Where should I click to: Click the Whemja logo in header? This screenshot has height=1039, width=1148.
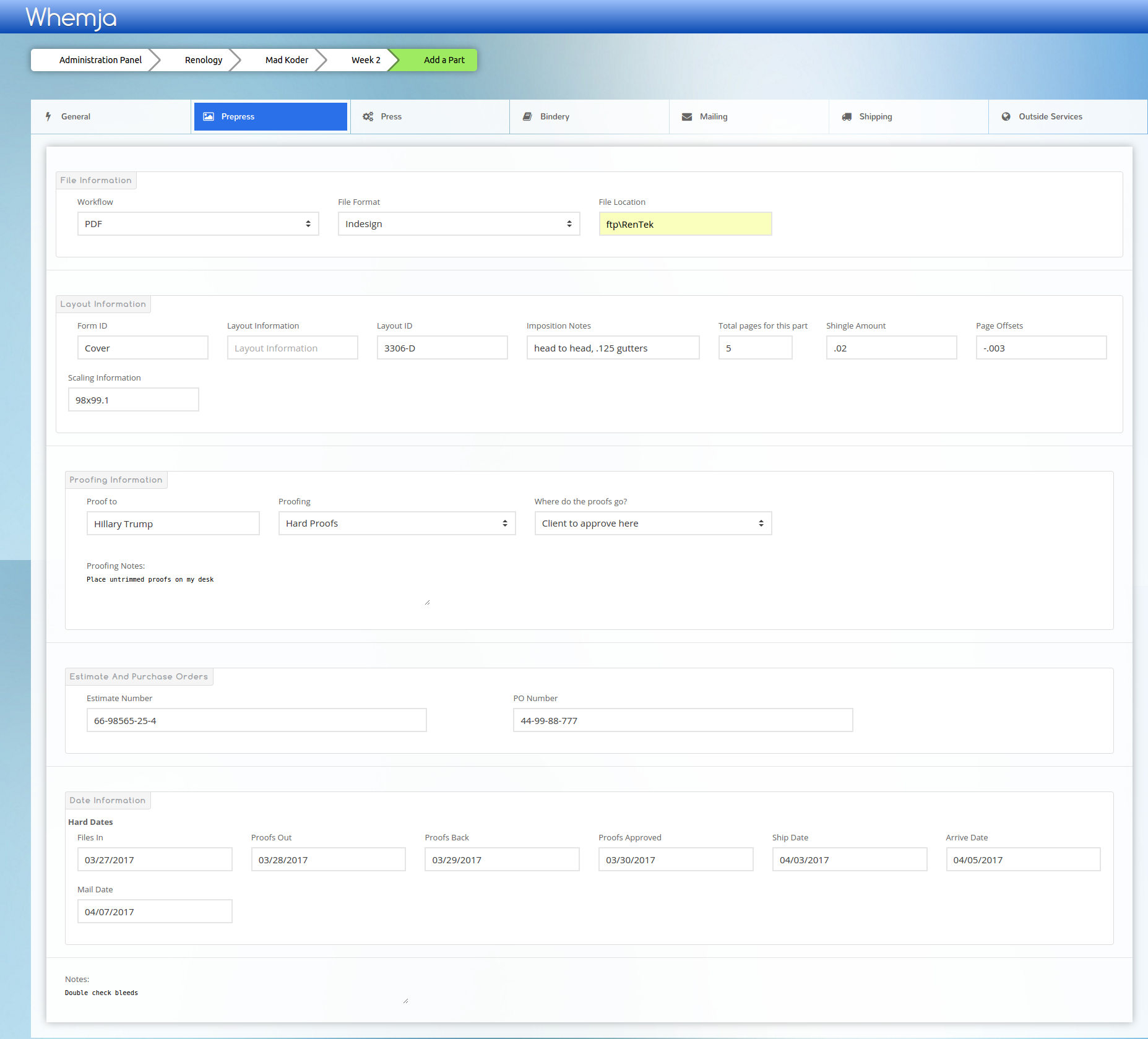click(x=71, y=17)
